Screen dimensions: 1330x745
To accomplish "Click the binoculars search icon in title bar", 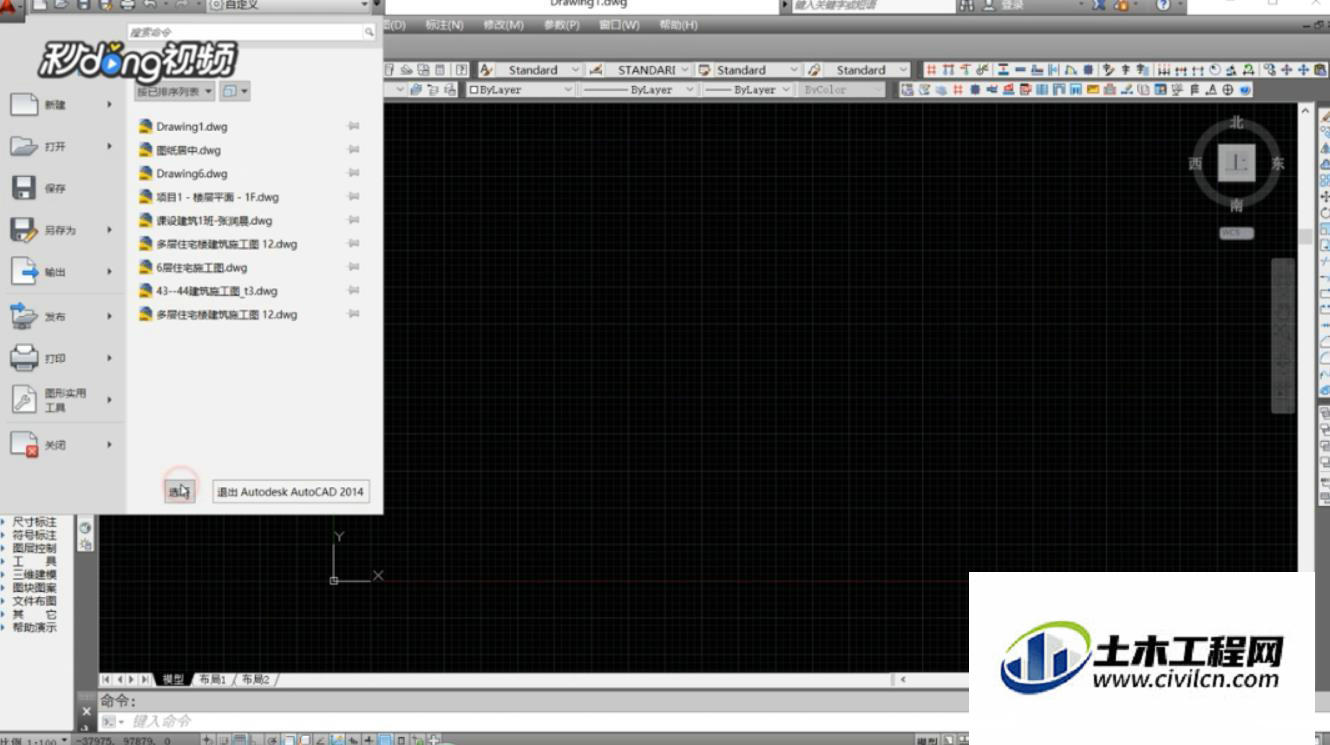I will [x=966, y=5].
